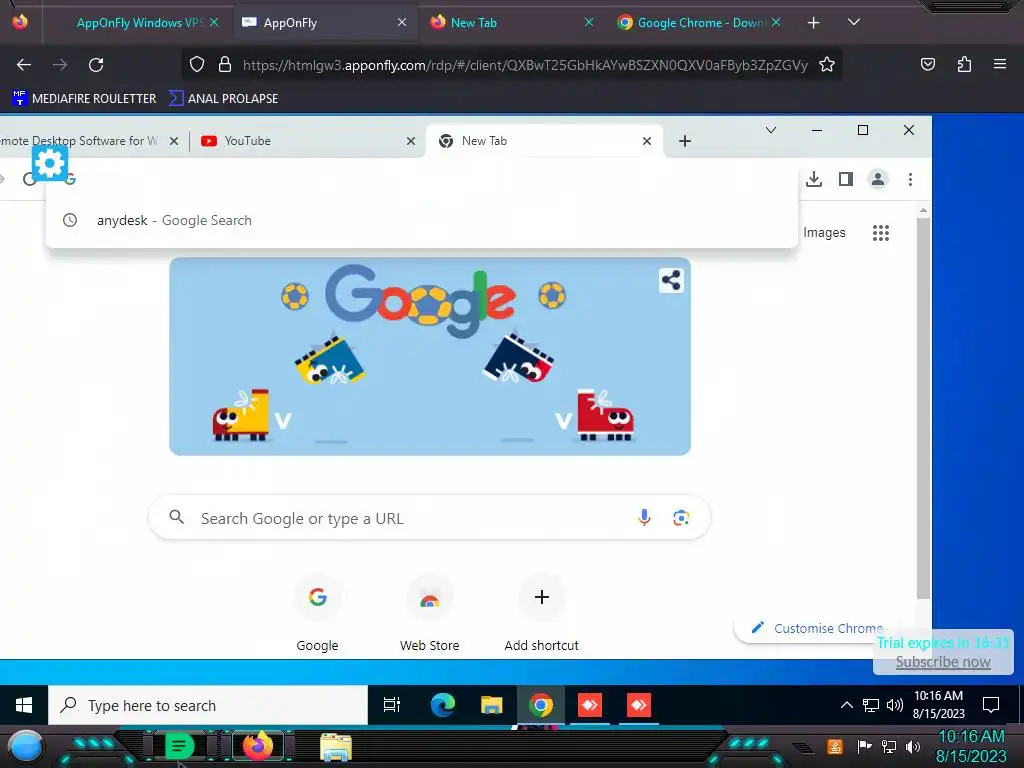Open remote Windows Start menu
The image size is (1024, 768).
click(x=24, y=705)
